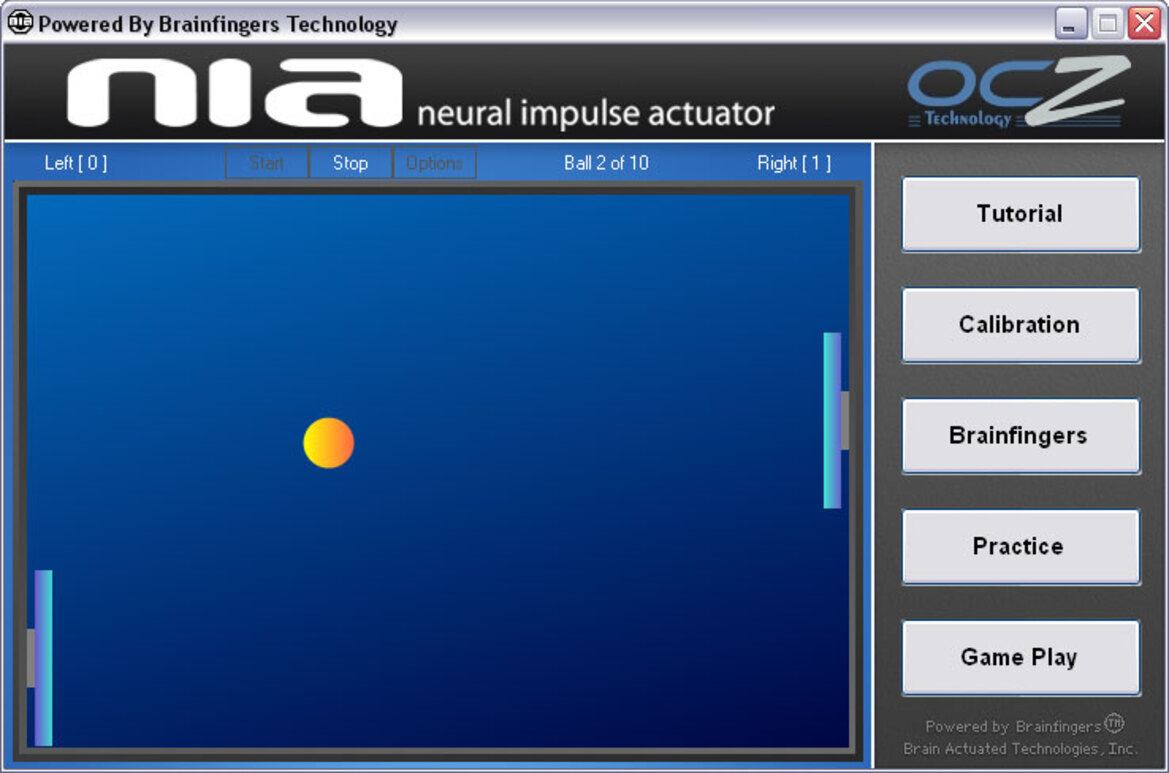Click 'Brain Actuated Technologies, Inc.' text
Image resolution: width=1169 pixels, height=773 pixels.
click(x=1021, y=748)
